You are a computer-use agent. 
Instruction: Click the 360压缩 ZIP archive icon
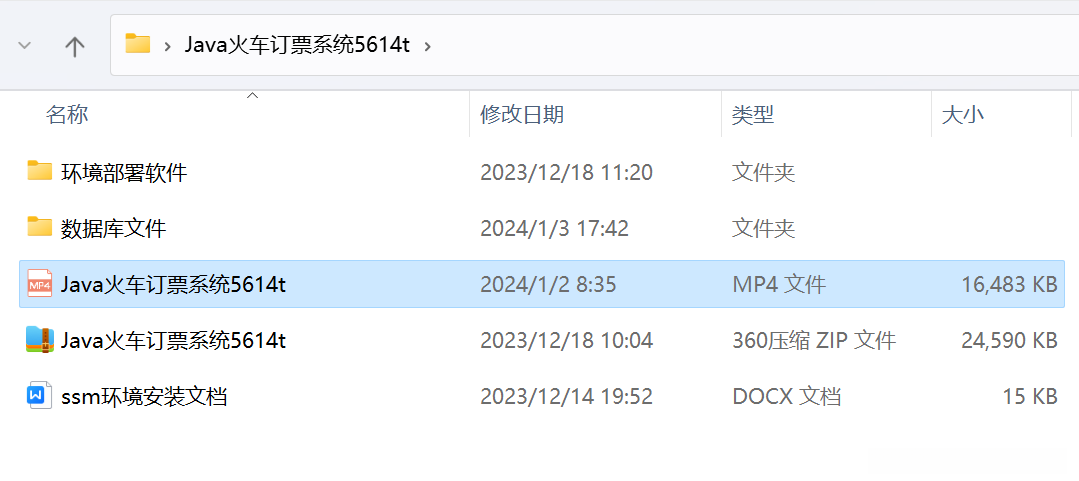[x=40, y=340]
